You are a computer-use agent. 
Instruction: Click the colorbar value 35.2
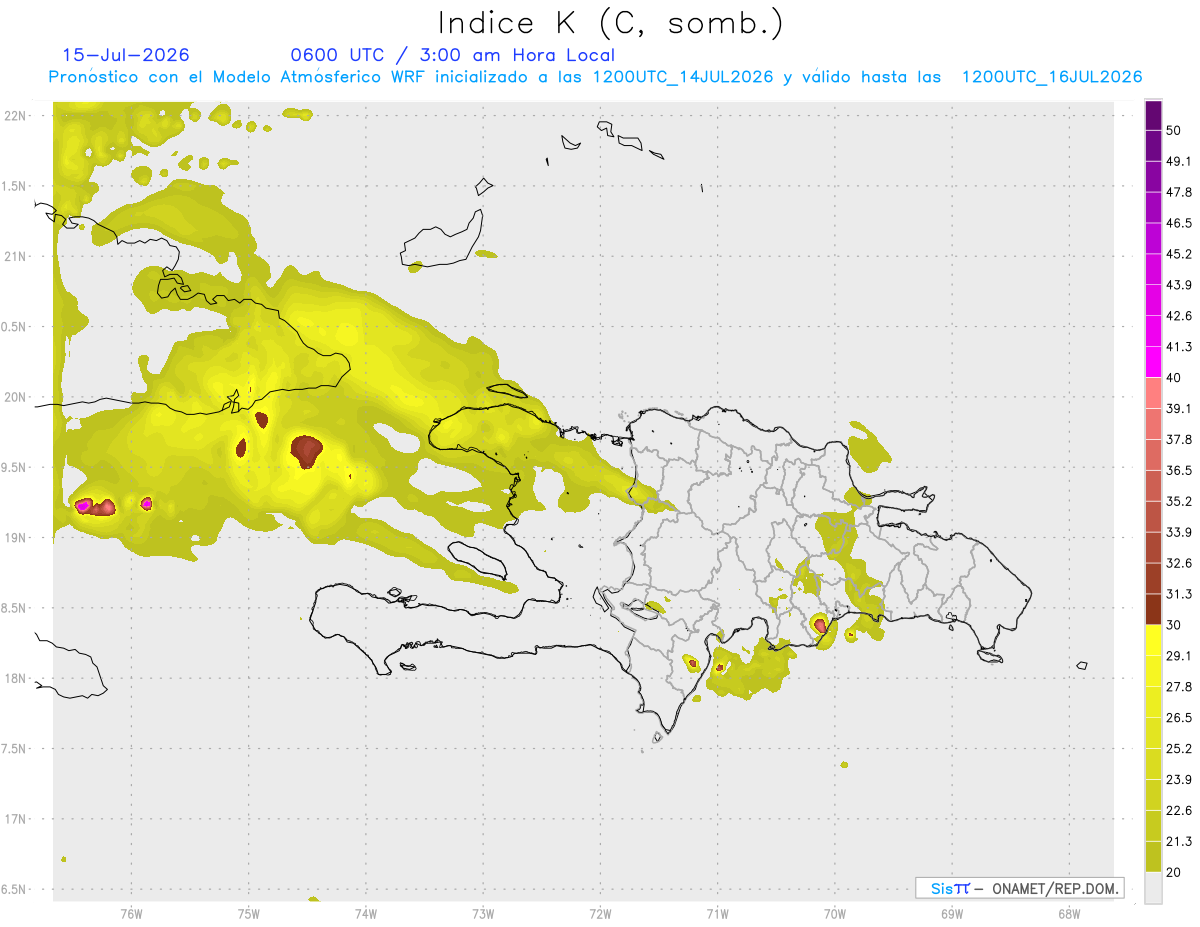coord(1179,501)
